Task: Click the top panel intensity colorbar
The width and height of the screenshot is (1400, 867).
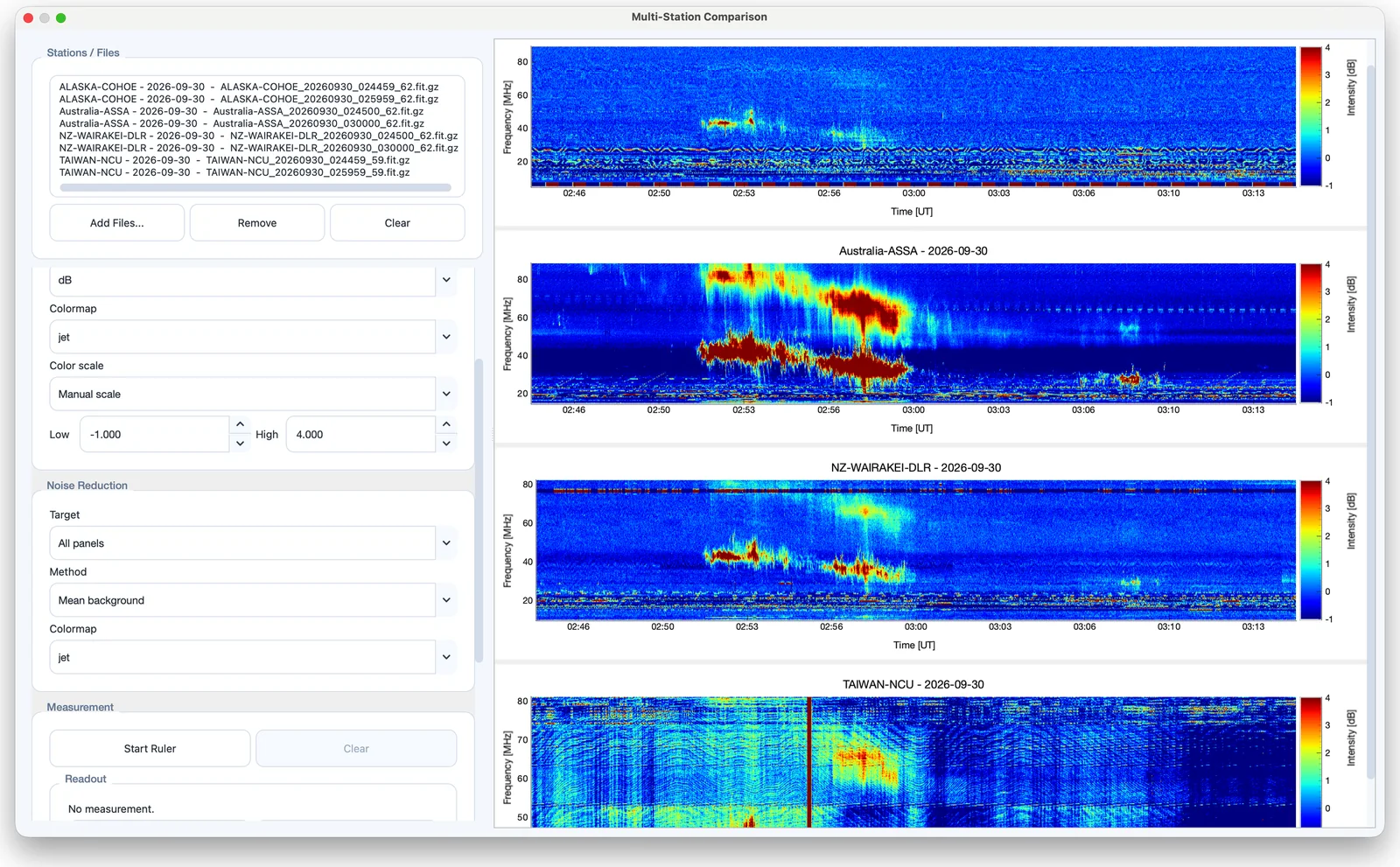Action: coord(1311,116)
